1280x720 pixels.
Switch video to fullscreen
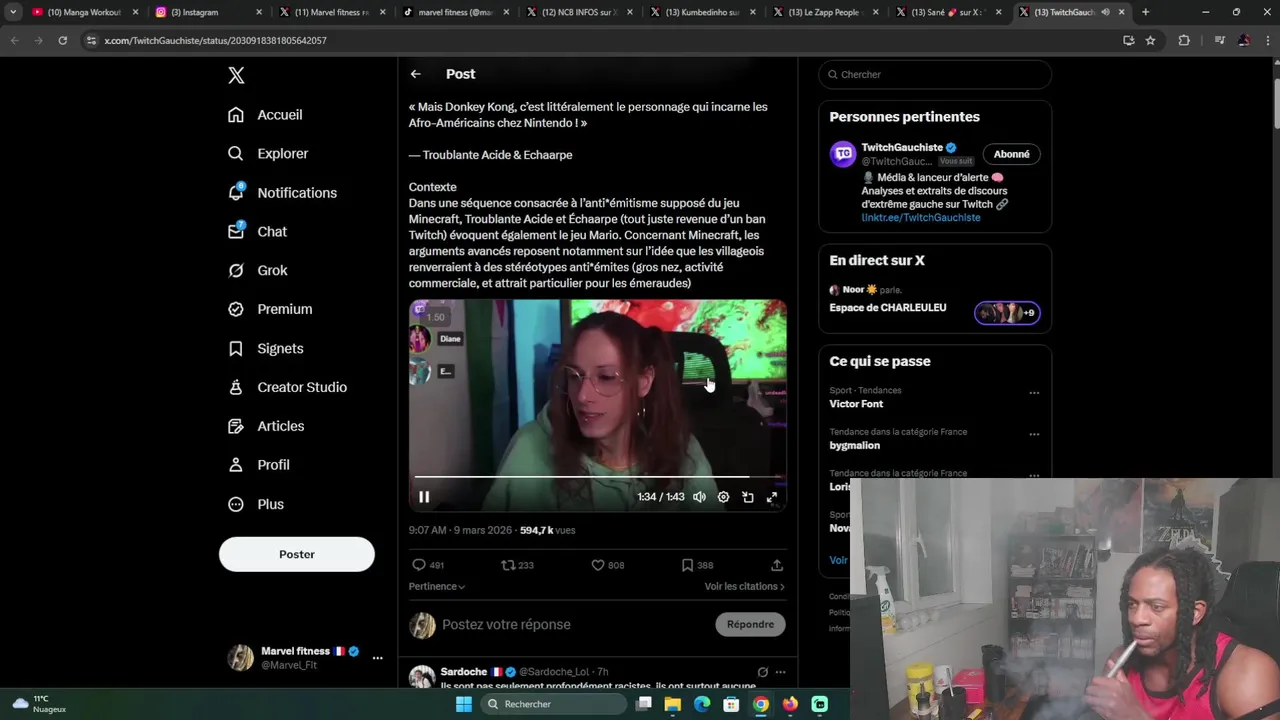tap(772, 497)
